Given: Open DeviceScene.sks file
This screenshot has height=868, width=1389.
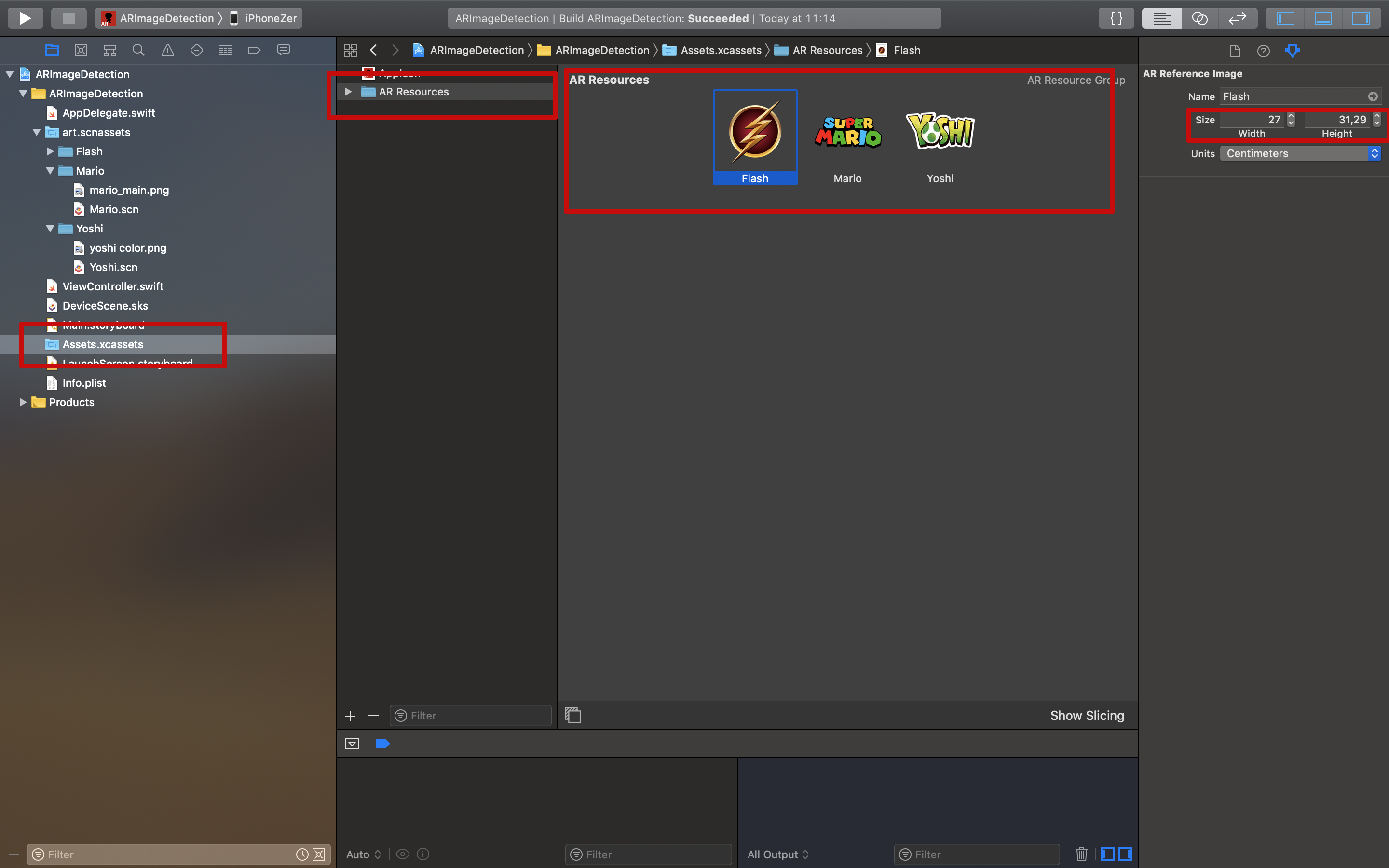Looking at the screenshot, I should (105, 306).
